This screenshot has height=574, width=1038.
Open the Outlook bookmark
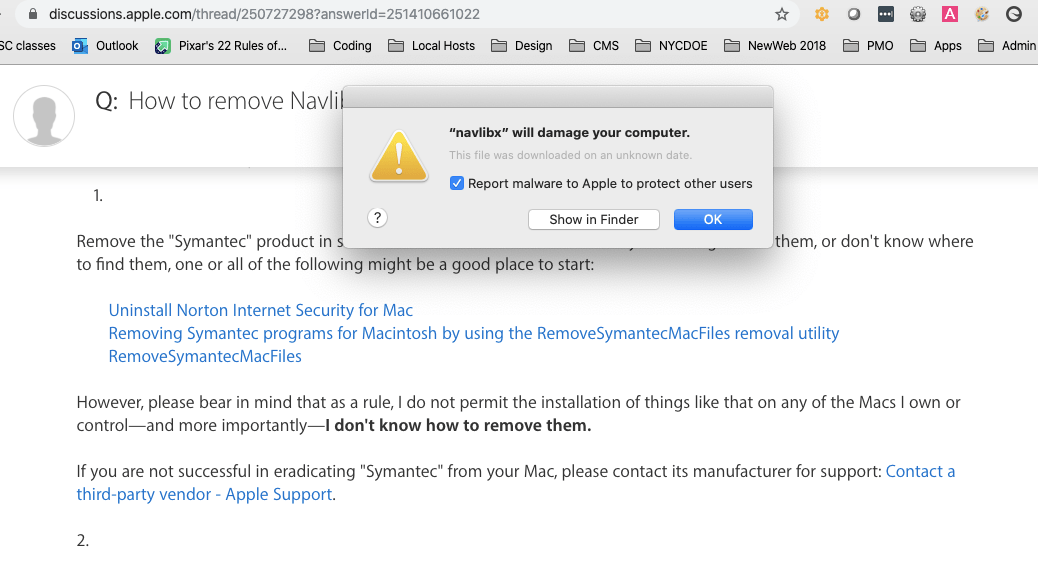pyautogui.click(x=105, y=46)
